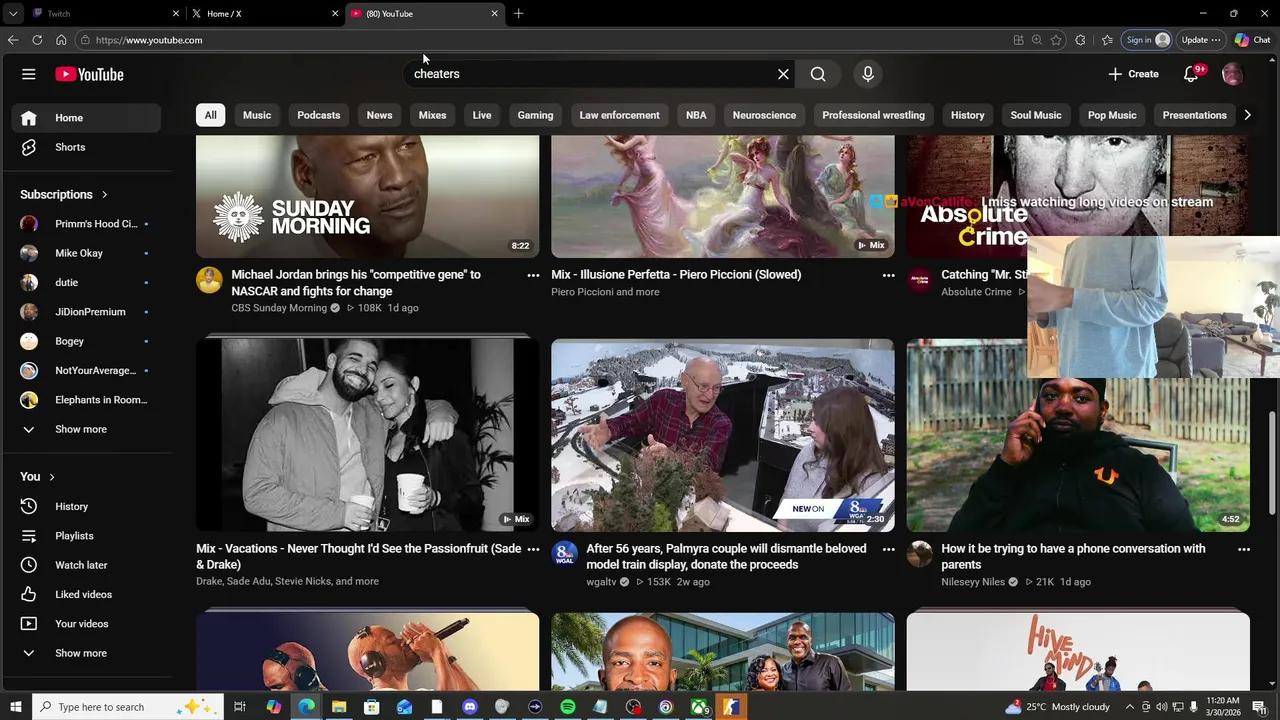1280x720 pixels.
Task: Open Your videos in the sidebar
Action: tap(86, 624)
